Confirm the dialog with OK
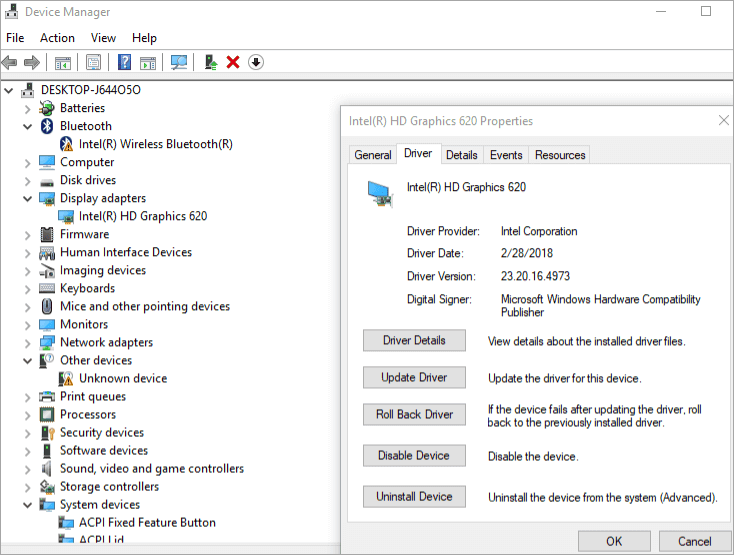This screenshot has width=734, height=555. [x=614, y=541]
